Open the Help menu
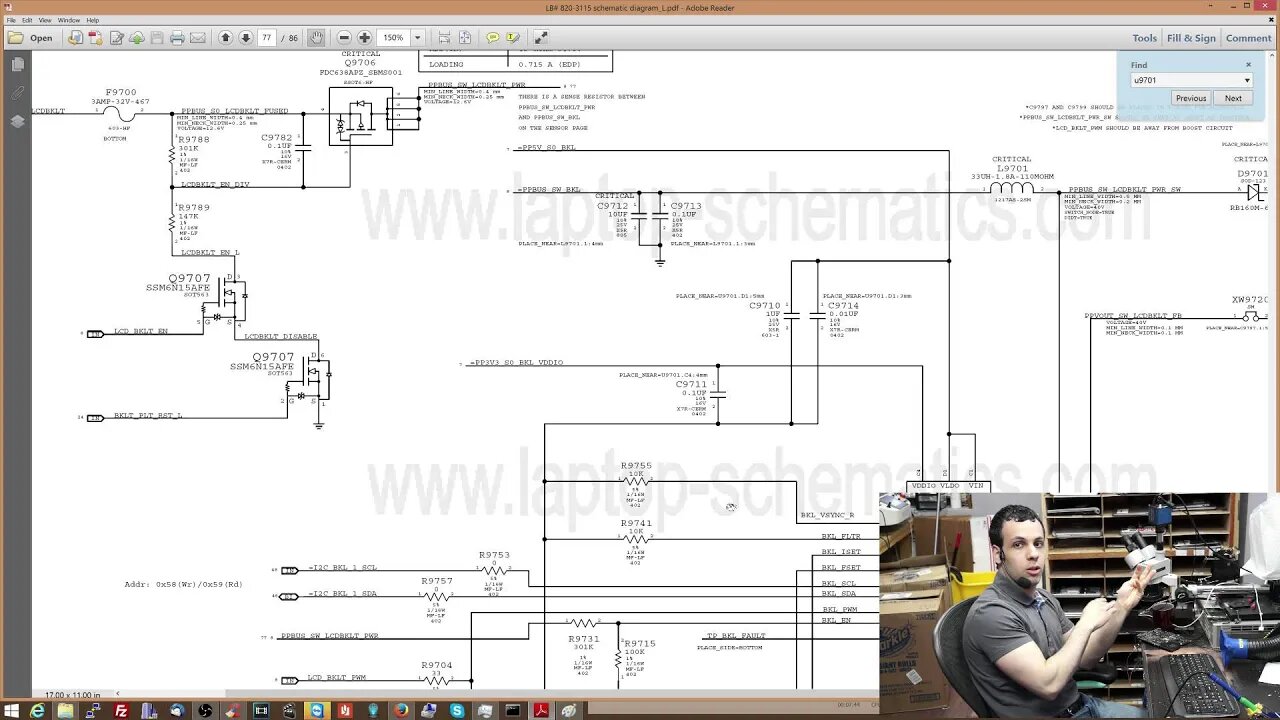 click(x=93, y=20)
